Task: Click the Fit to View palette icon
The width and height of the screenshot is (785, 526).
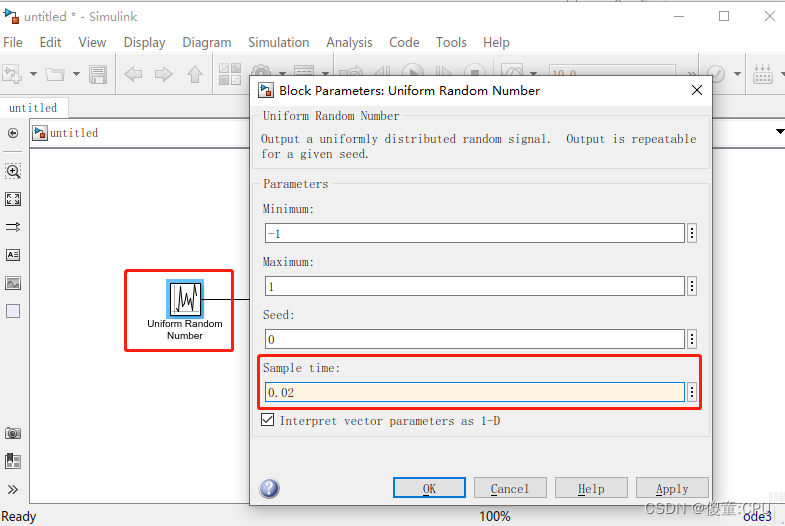Action: pos(13,199)
